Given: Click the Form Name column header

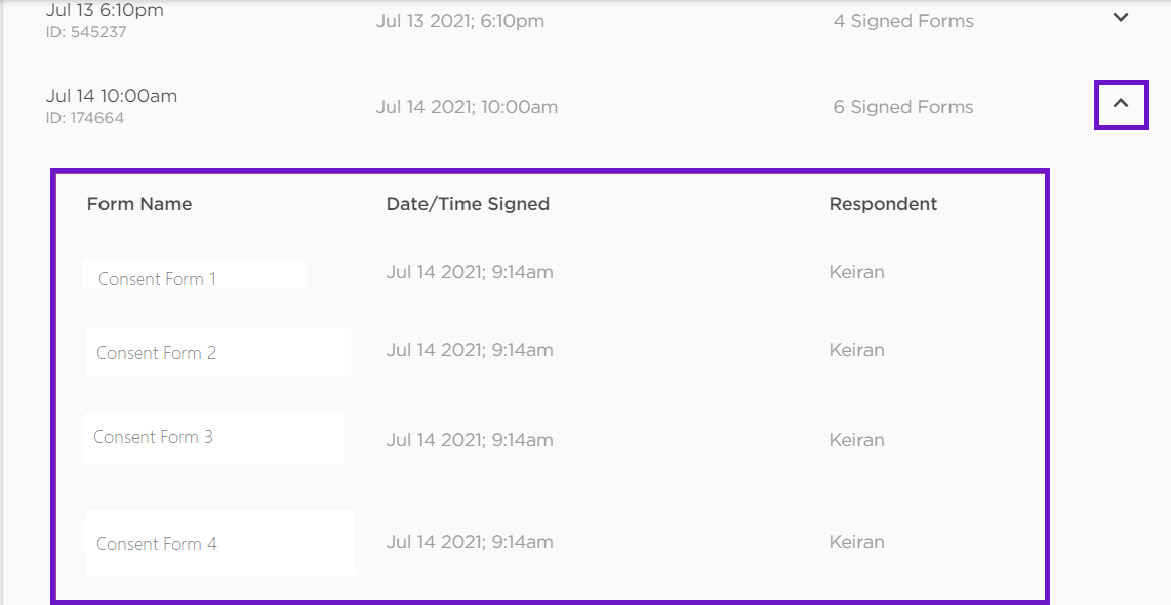Looking at the screenshot, I should 139,204.
